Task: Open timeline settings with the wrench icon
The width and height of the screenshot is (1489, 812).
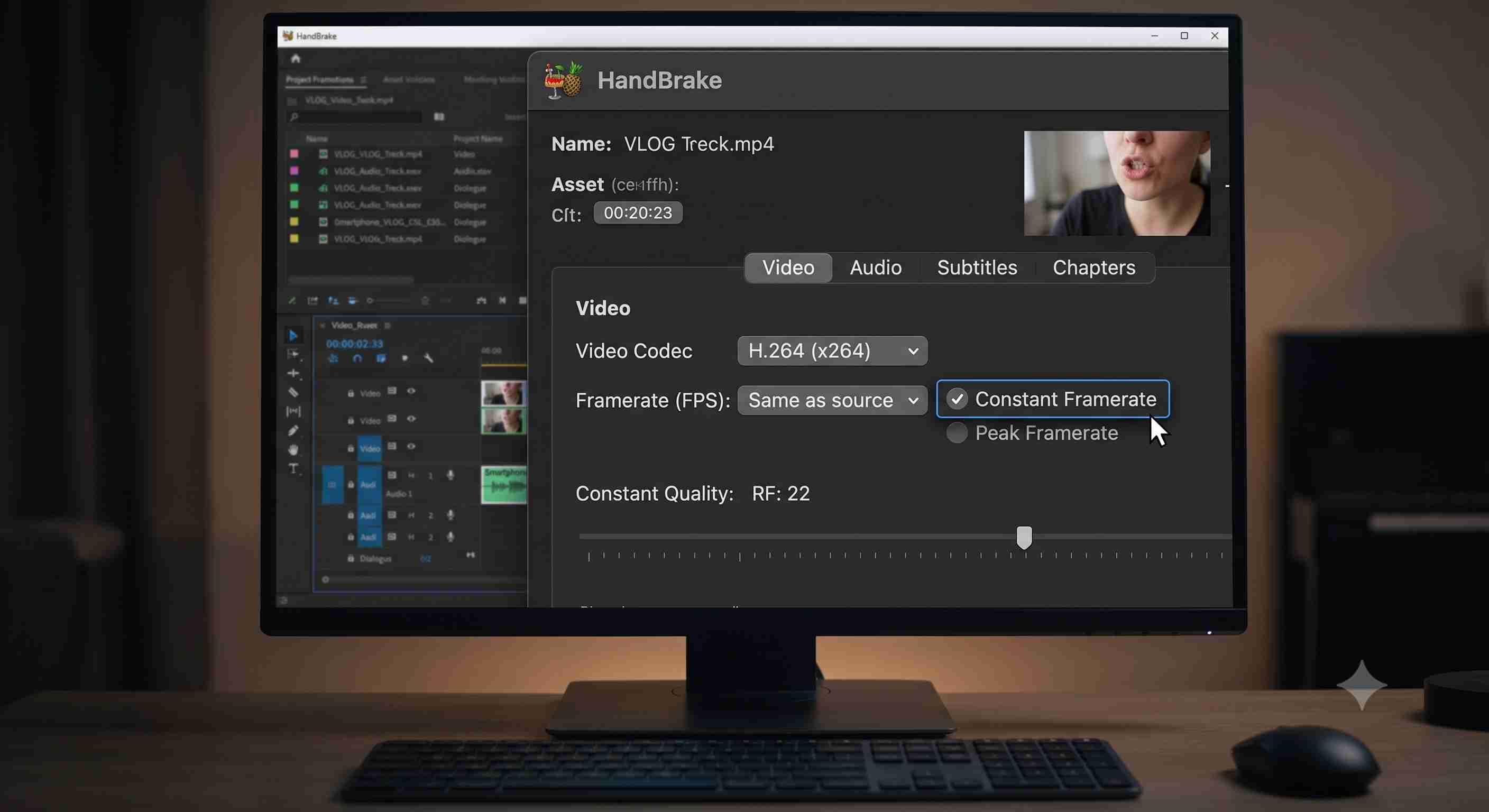Action: (428, 358)
